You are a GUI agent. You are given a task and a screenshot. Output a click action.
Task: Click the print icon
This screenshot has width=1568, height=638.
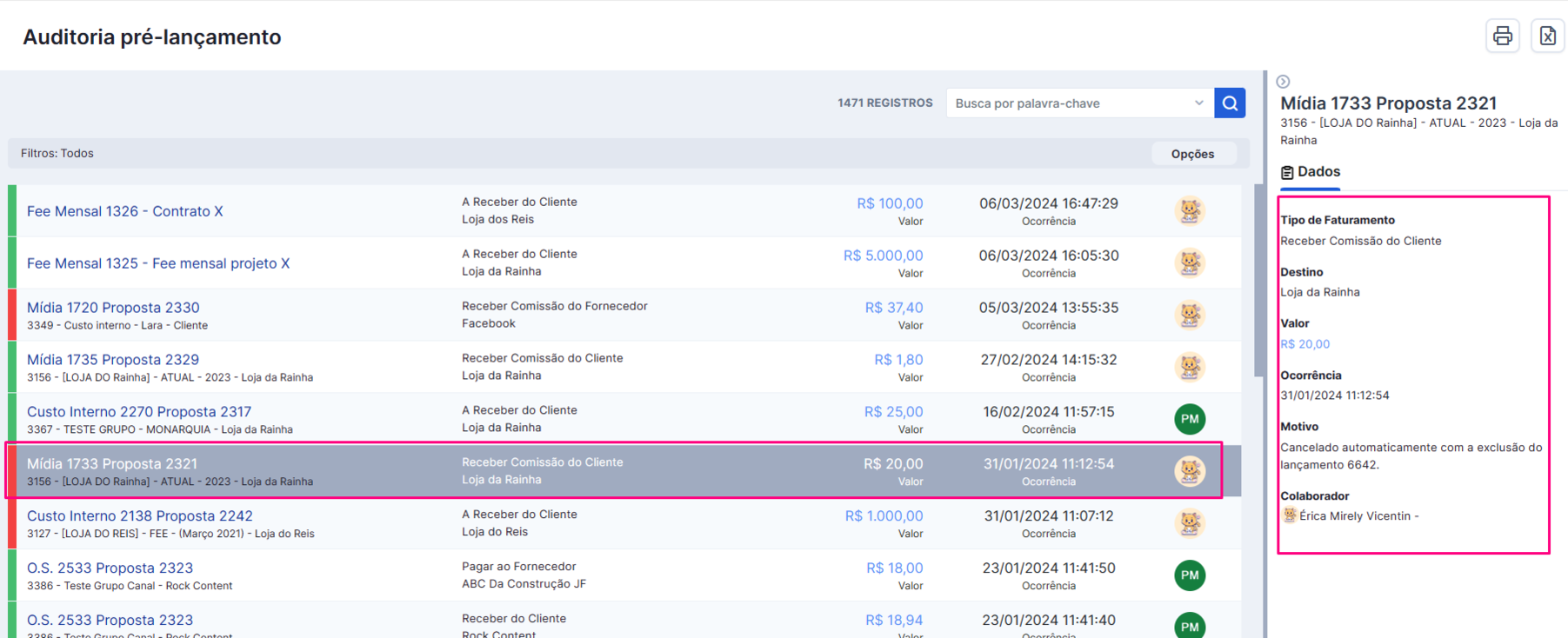pyautogui.click(x=1502, y=36)
